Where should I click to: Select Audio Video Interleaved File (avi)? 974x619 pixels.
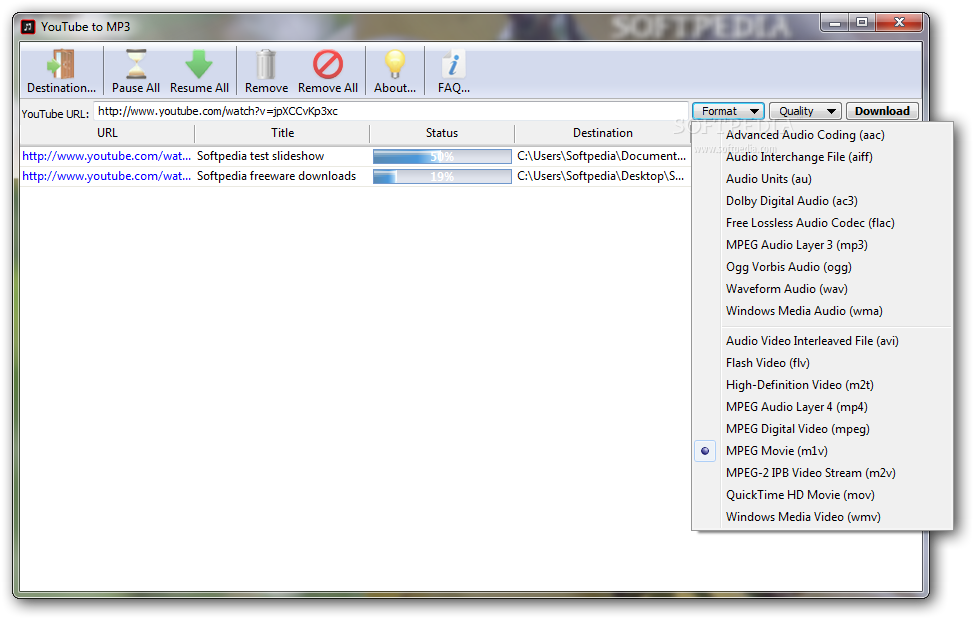[812, 341]
